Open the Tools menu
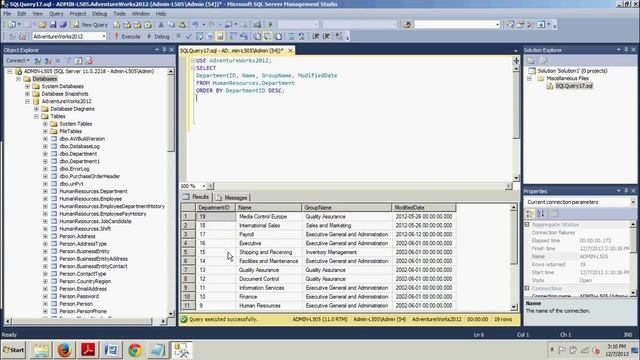Image resolution: width=640 pixels, height=360 pixels. click(119, 13)
